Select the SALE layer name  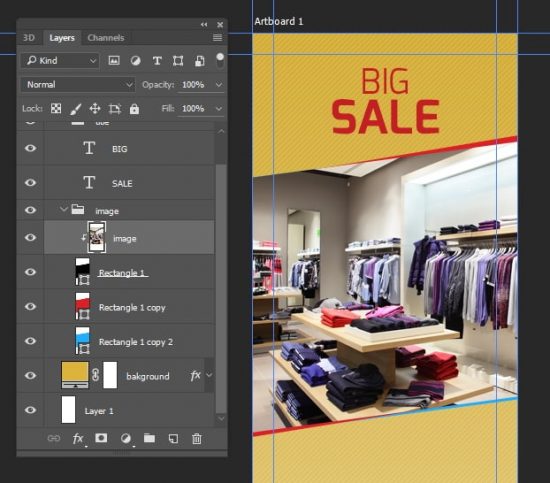[122, 183]
